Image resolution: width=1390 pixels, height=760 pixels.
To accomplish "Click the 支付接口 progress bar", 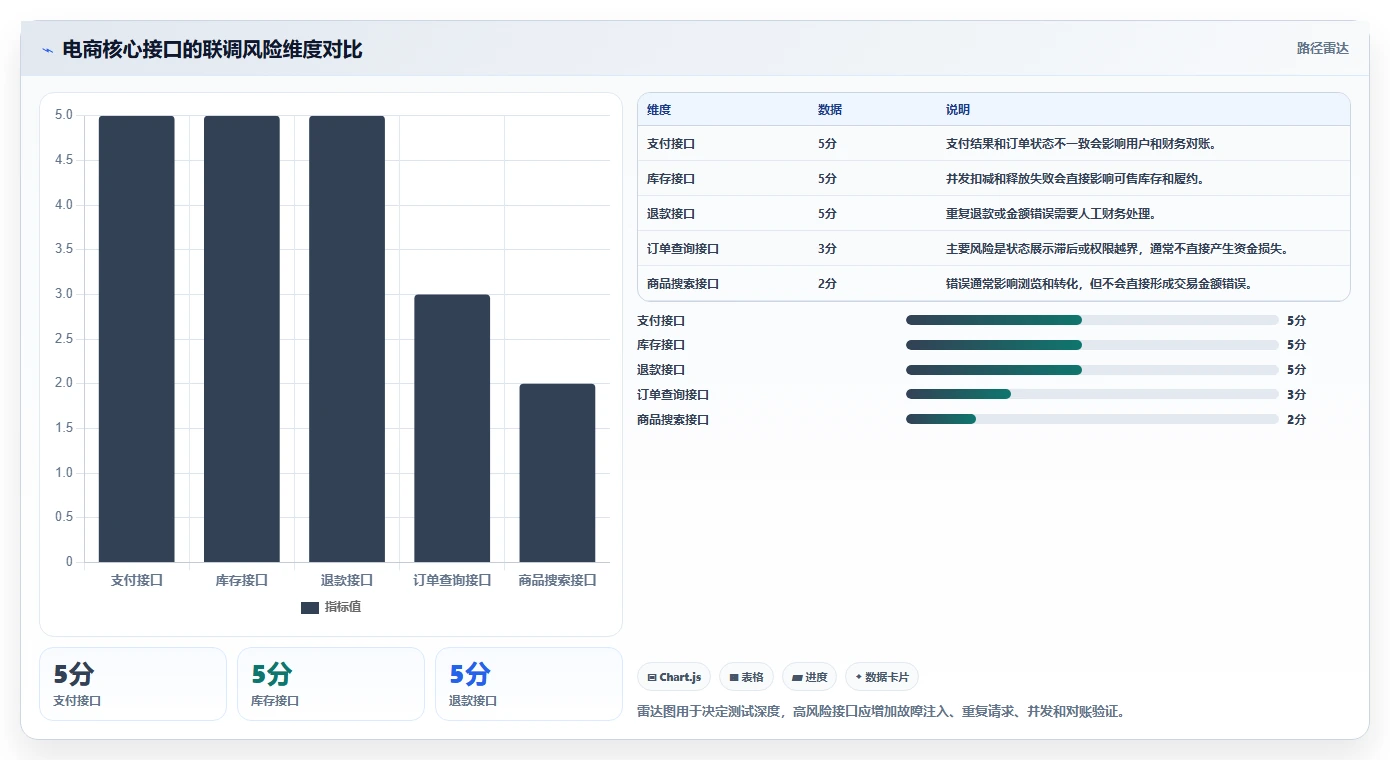I will 1092,320.
